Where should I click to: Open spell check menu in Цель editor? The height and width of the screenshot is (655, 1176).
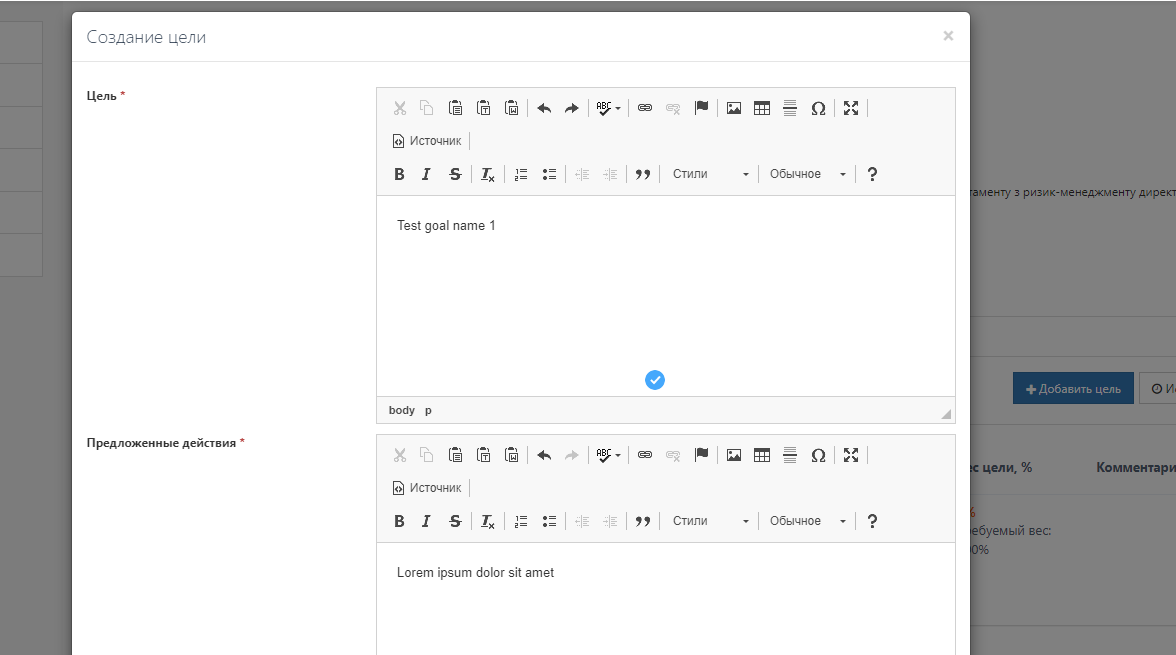tap(608, 108)
